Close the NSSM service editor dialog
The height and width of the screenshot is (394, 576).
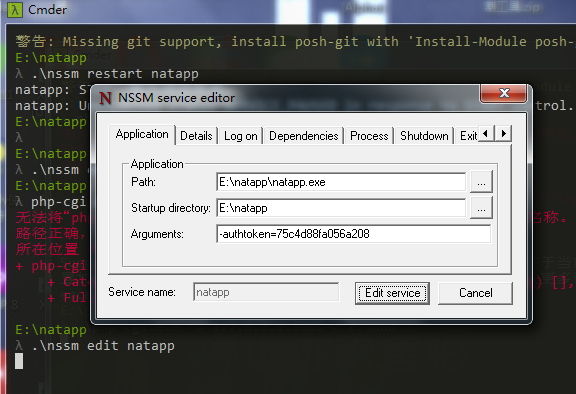[x=504, y=93]
